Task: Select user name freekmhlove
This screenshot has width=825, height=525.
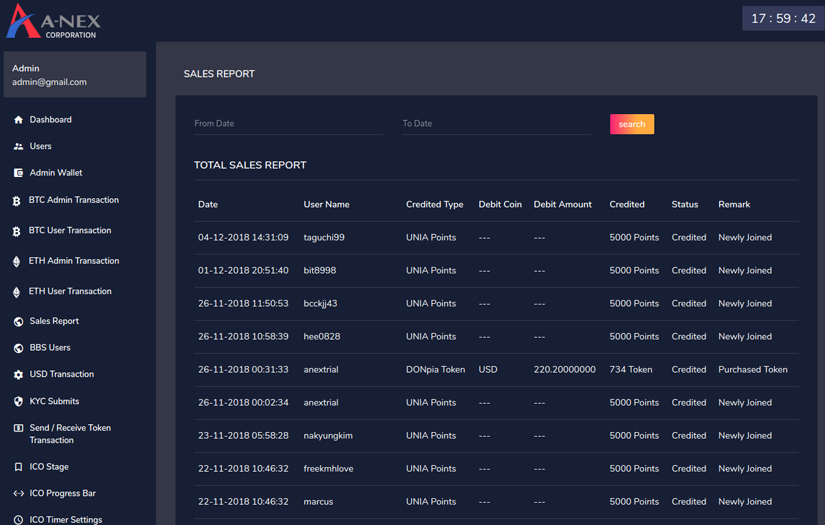Action: coord(328,469)
